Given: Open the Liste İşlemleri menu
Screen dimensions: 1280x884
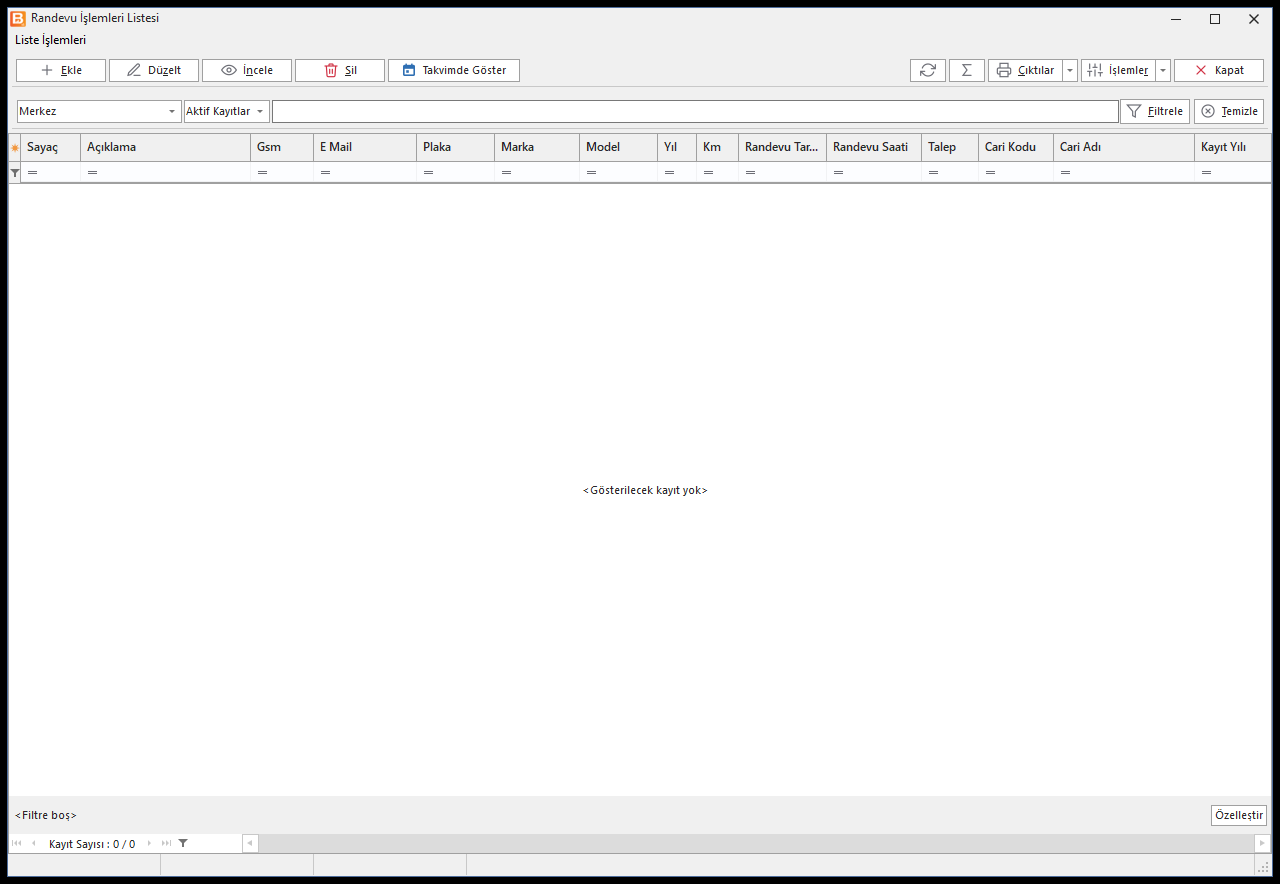Looking at the screenshot, I should tap(51, 40).
